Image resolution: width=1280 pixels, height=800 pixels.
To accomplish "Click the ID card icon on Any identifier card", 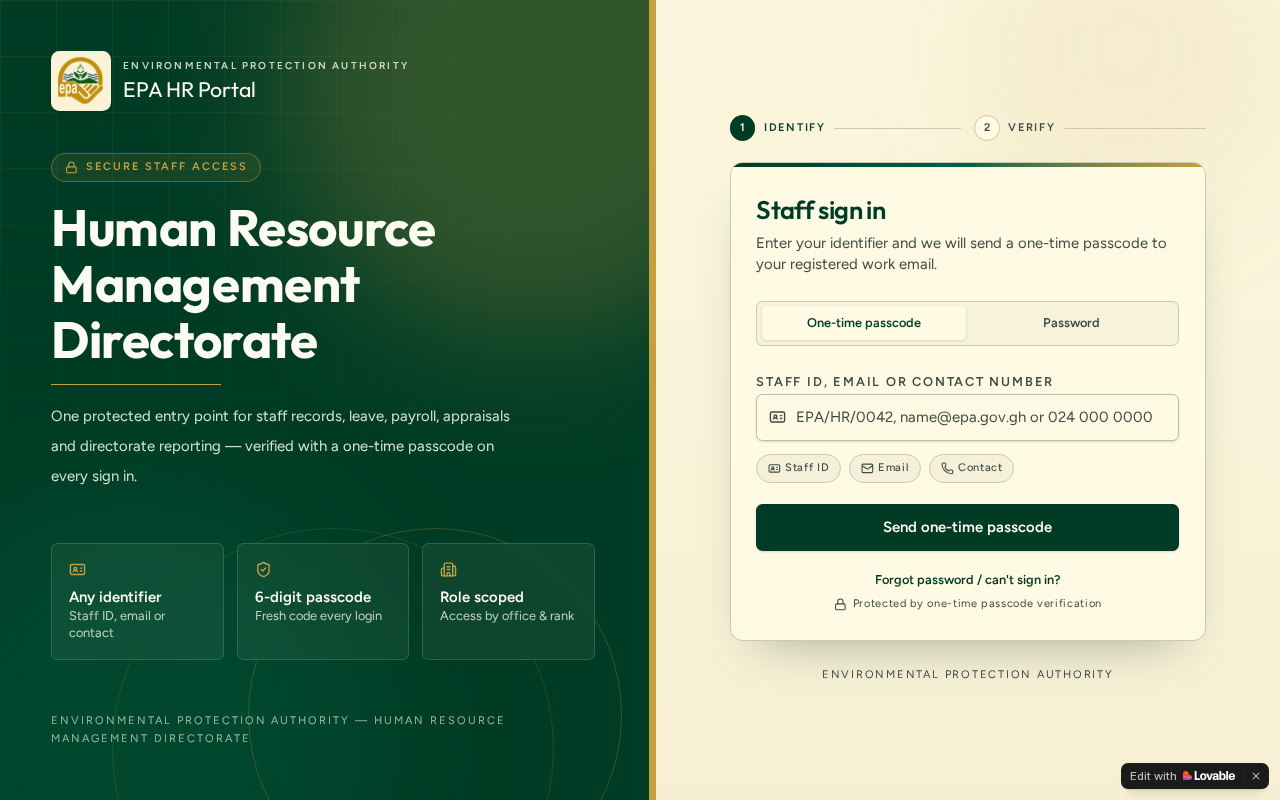I will (77, 569).
